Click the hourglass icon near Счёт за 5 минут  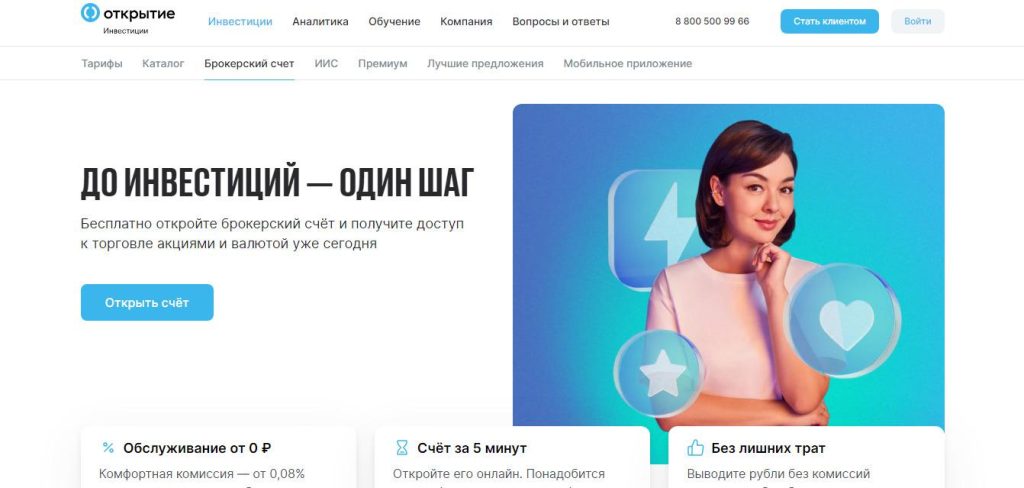tap(402, 448)
